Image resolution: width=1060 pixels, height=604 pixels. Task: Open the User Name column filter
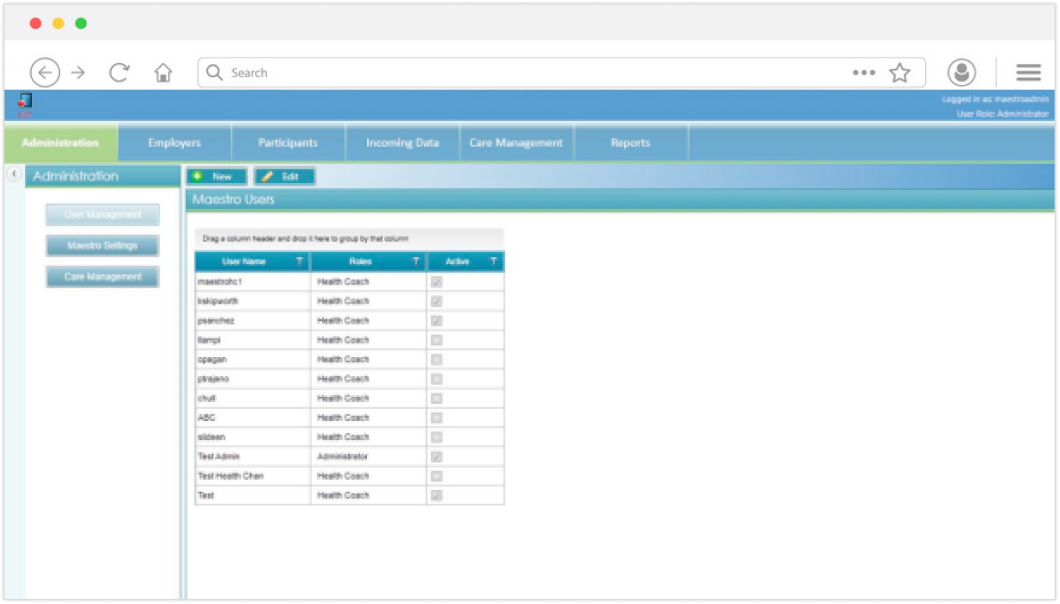pos(299,262)
